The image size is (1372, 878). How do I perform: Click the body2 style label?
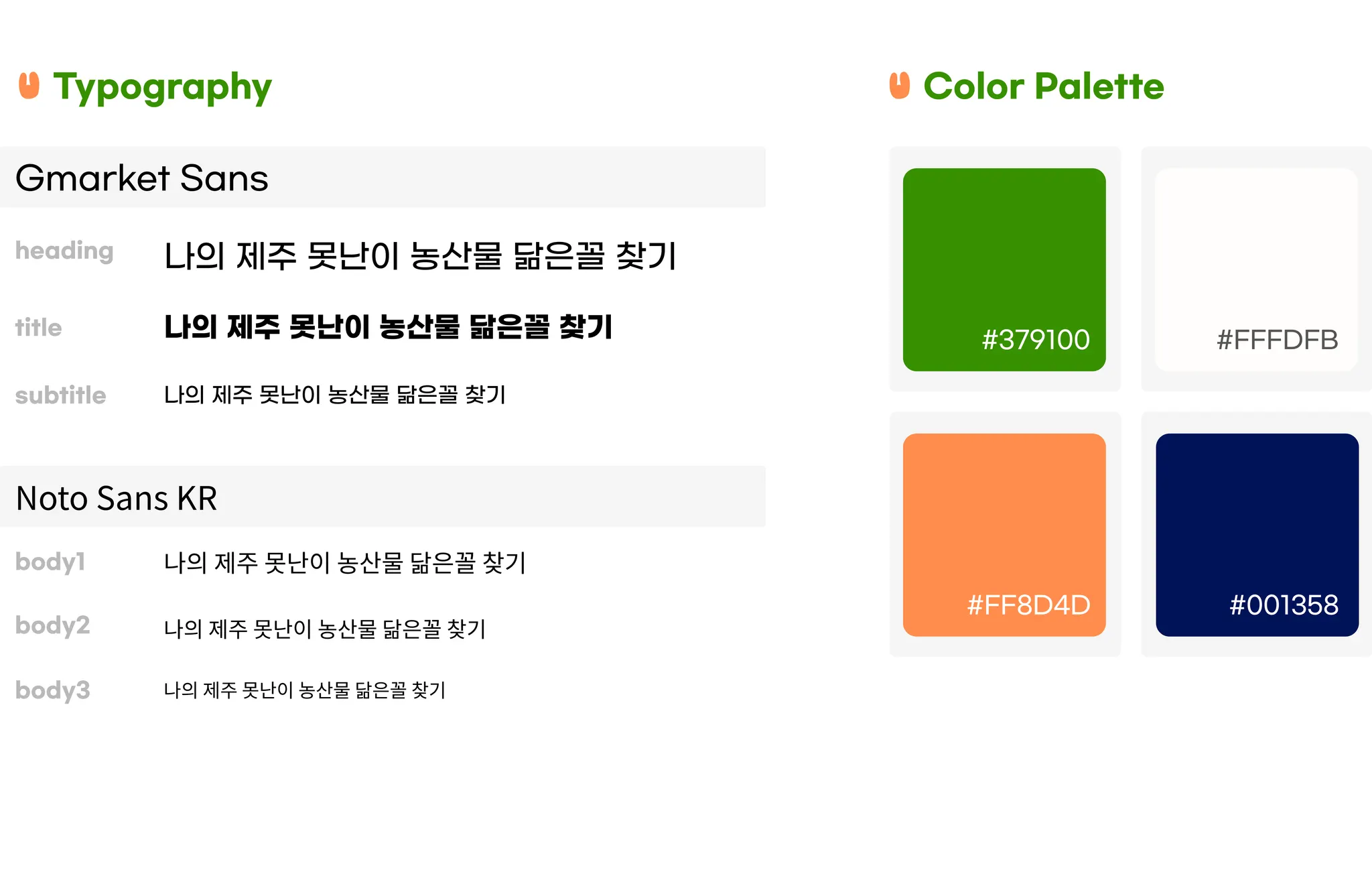(52, 625)
